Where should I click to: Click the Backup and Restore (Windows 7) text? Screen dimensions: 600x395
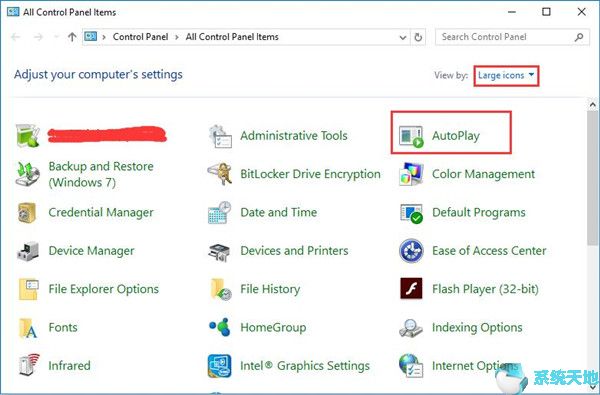pyautogui.click(x=101, y=174)
